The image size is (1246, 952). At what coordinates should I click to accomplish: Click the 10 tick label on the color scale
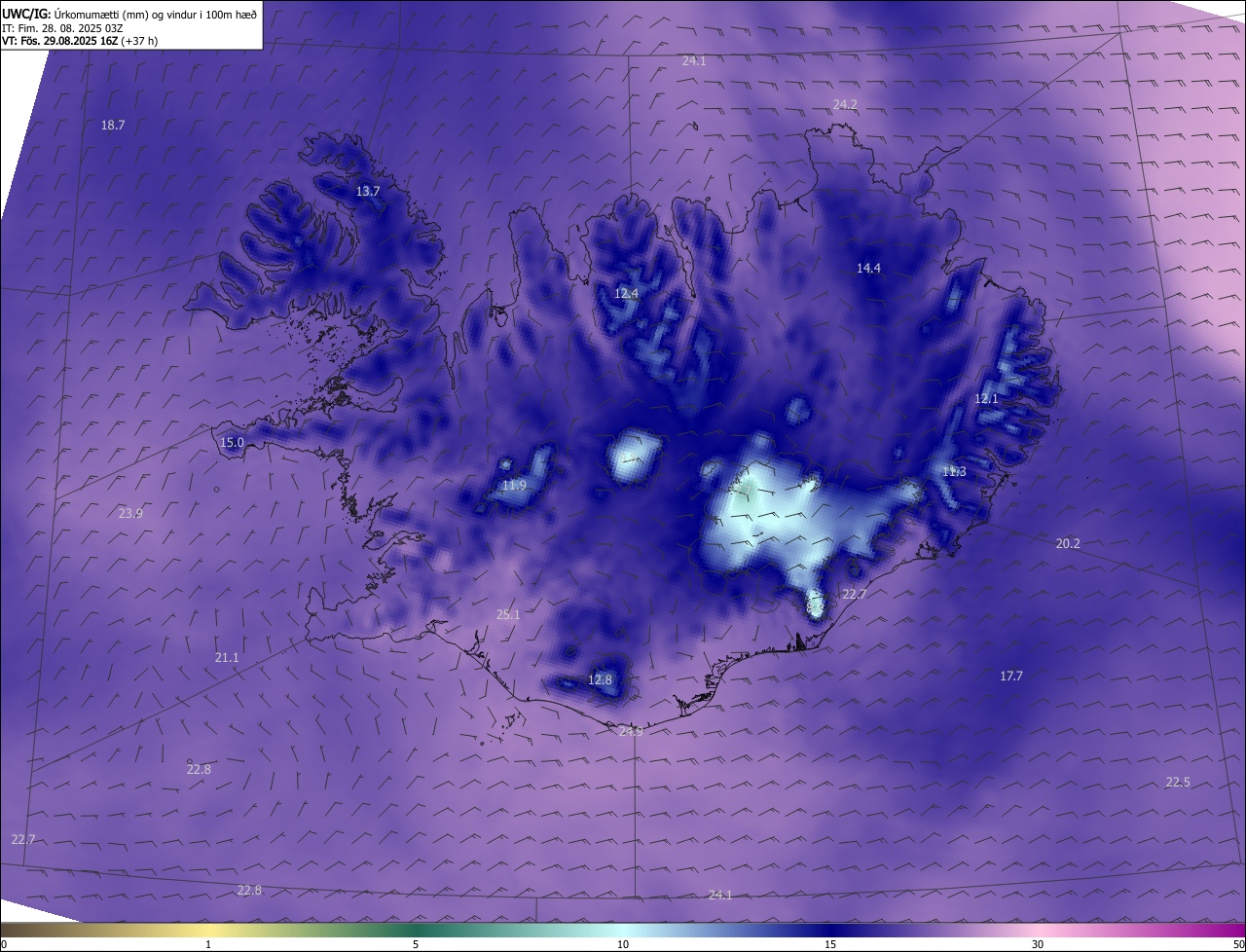coord(623,944)
